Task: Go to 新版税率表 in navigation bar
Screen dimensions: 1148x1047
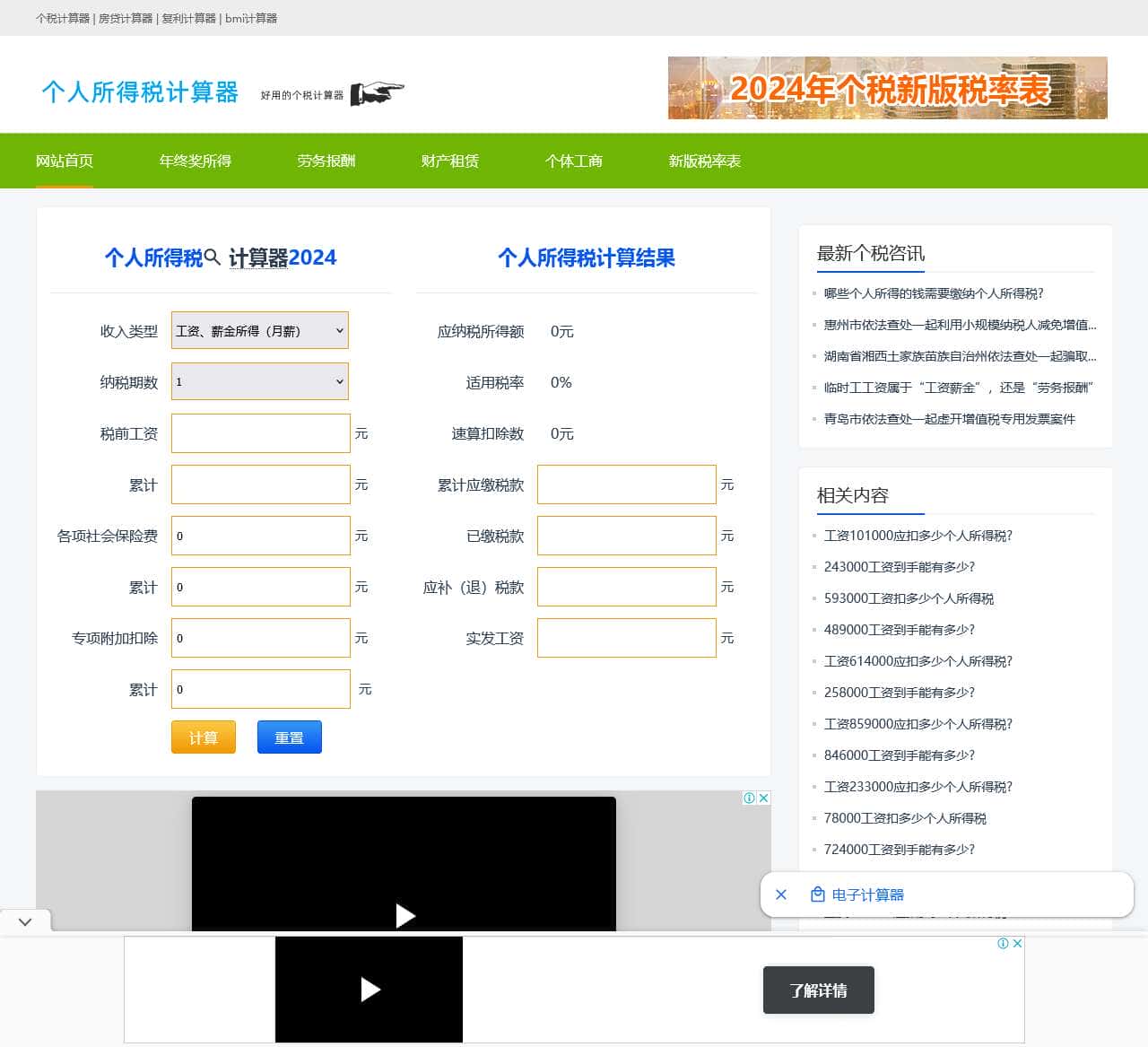Action: pyautogui.click(x=704, y=161)
